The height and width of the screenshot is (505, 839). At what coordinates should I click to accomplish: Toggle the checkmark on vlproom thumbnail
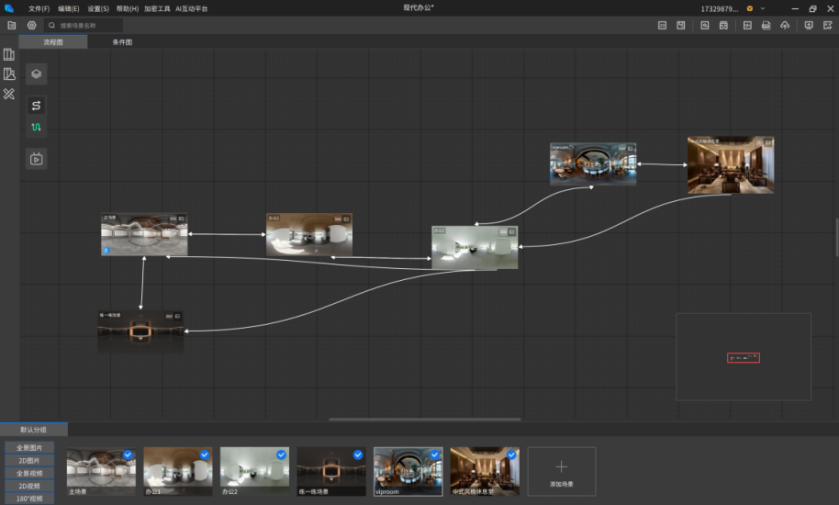[435, 454]
